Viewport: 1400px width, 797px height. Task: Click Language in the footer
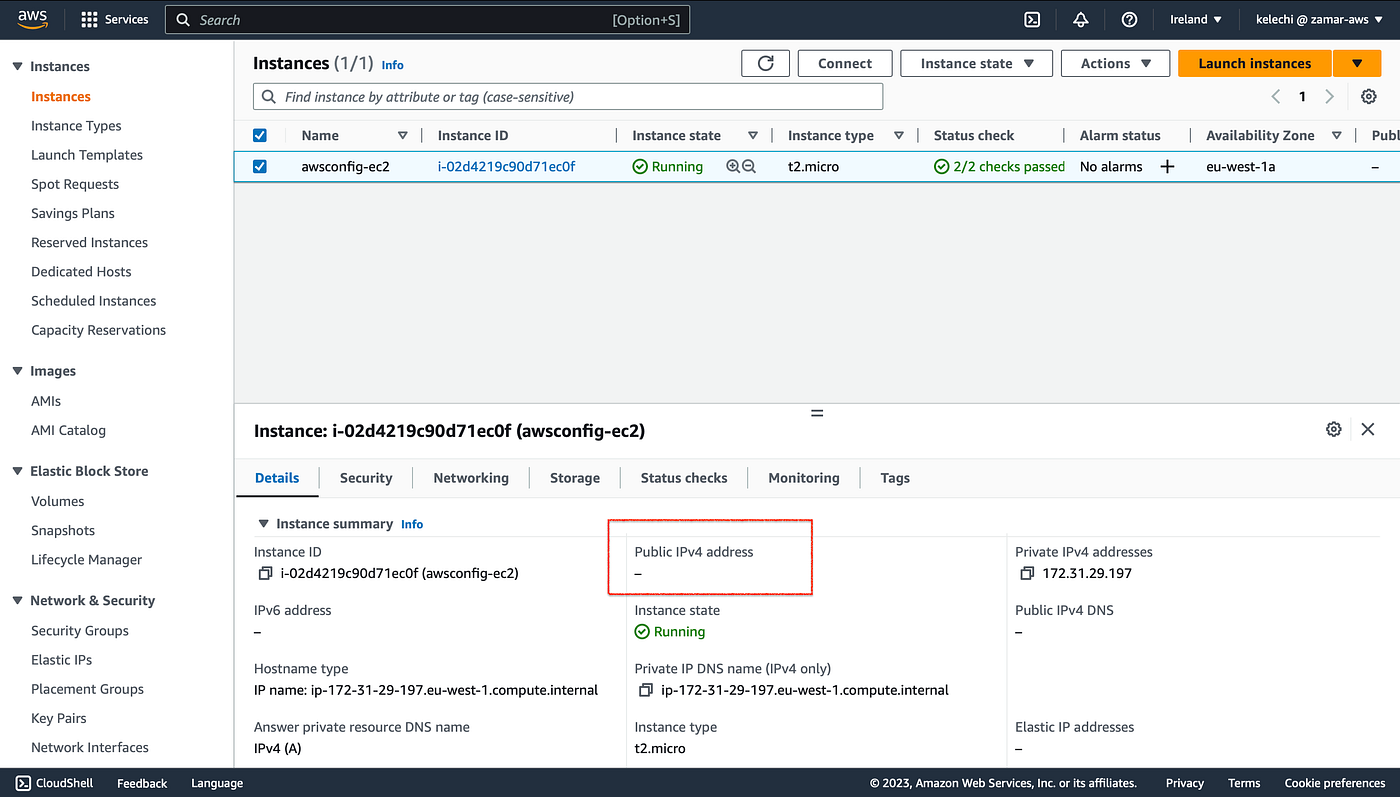click(217, 783)
